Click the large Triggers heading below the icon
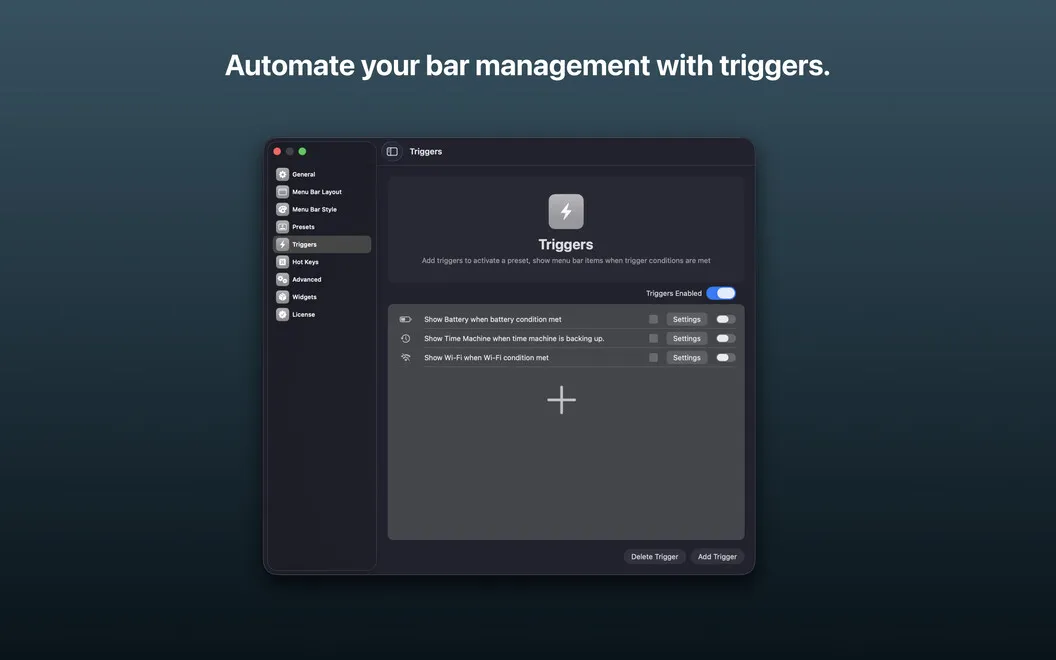This screenshot has height=660, width=1056. (x=566, y=244)
